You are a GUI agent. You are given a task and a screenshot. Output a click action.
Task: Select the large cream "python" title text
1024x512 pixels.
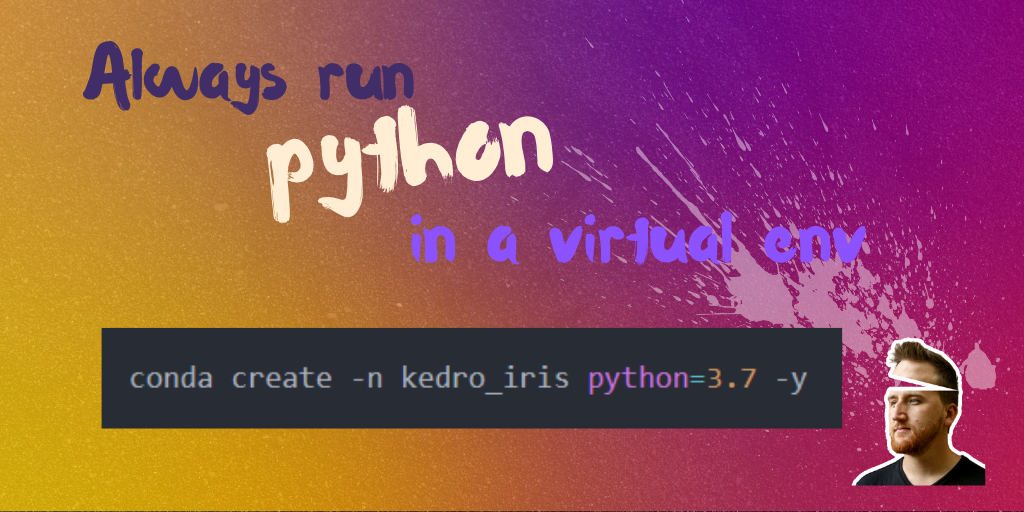[410, 160]
